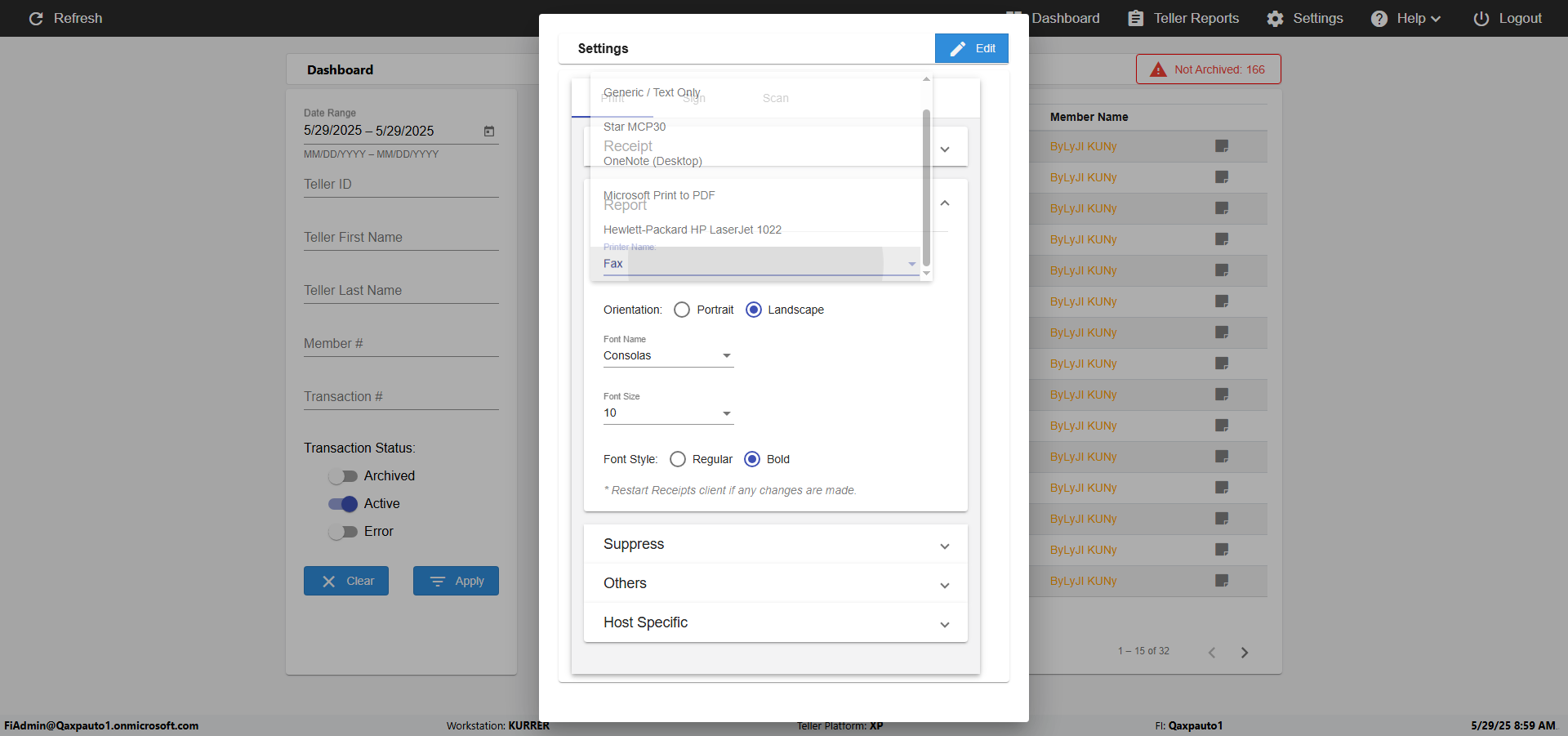Go to previous page of results
Screen dimensions: 1568x736
(x=1212, y=652)
